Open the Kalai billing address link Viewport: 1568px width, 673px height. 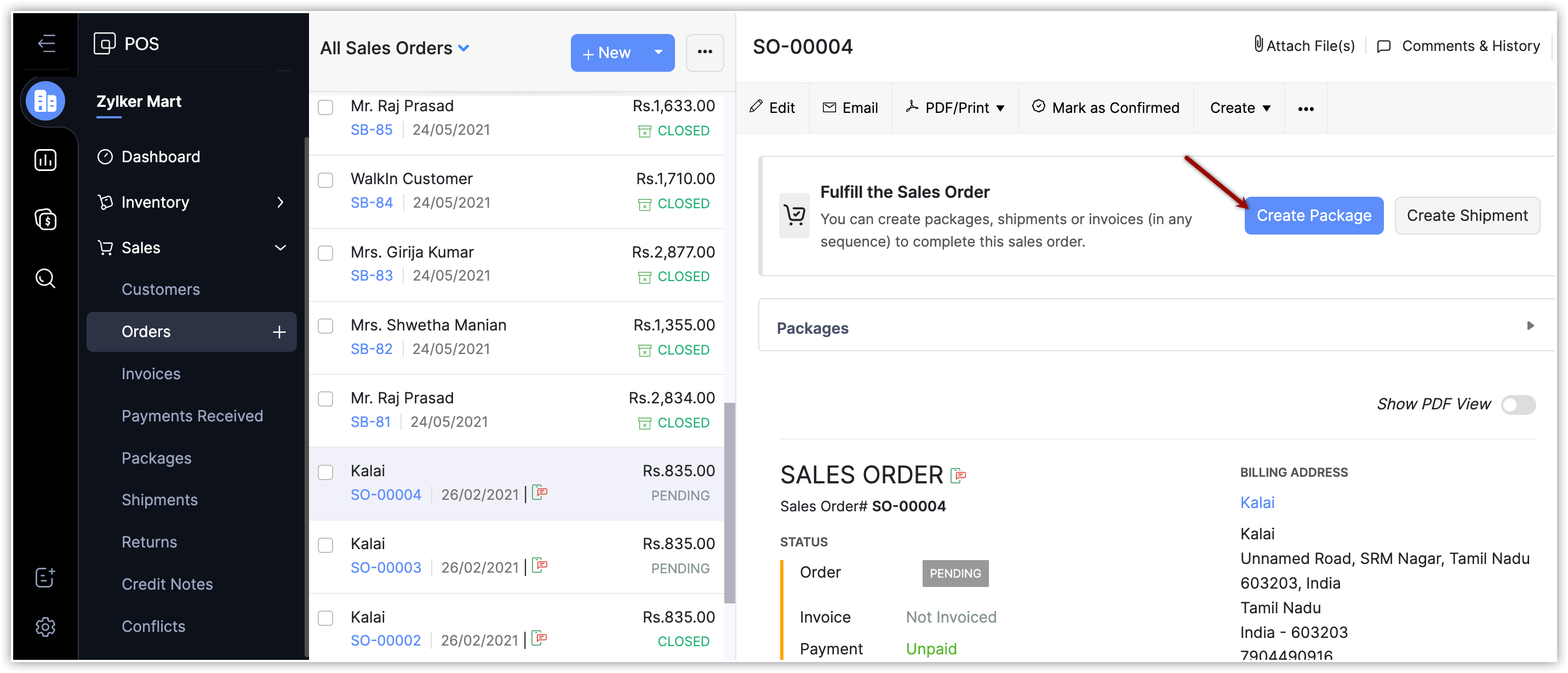point(1256,503)
